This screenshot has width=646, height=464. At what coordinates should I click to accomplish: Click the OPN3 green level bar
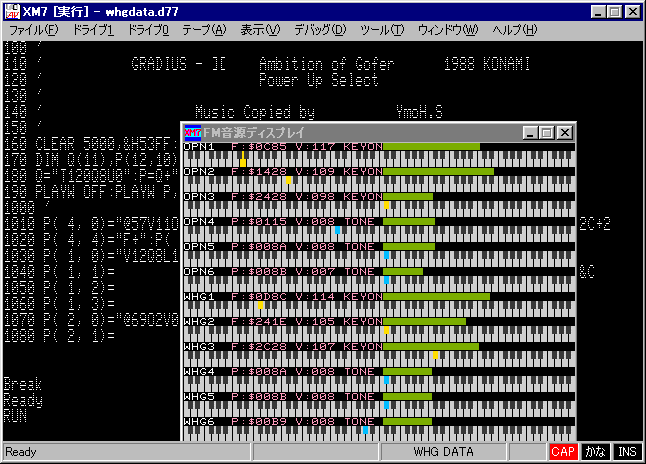408,197
